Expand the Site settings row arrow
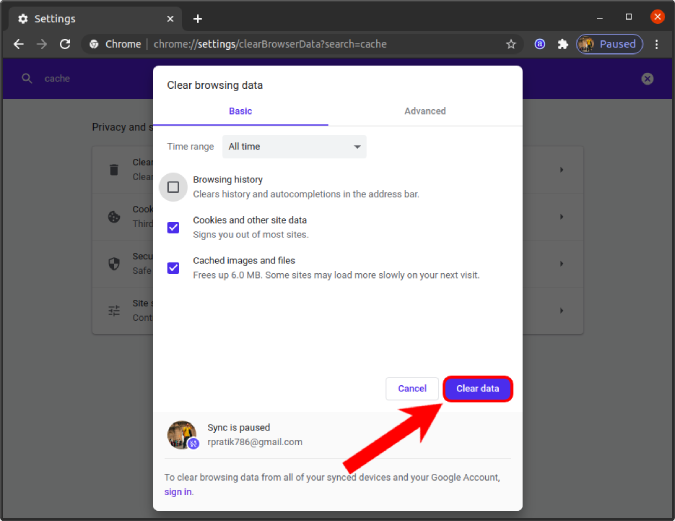Image resolution: width=675 pixels, height=521 pixels. point(561,310)
